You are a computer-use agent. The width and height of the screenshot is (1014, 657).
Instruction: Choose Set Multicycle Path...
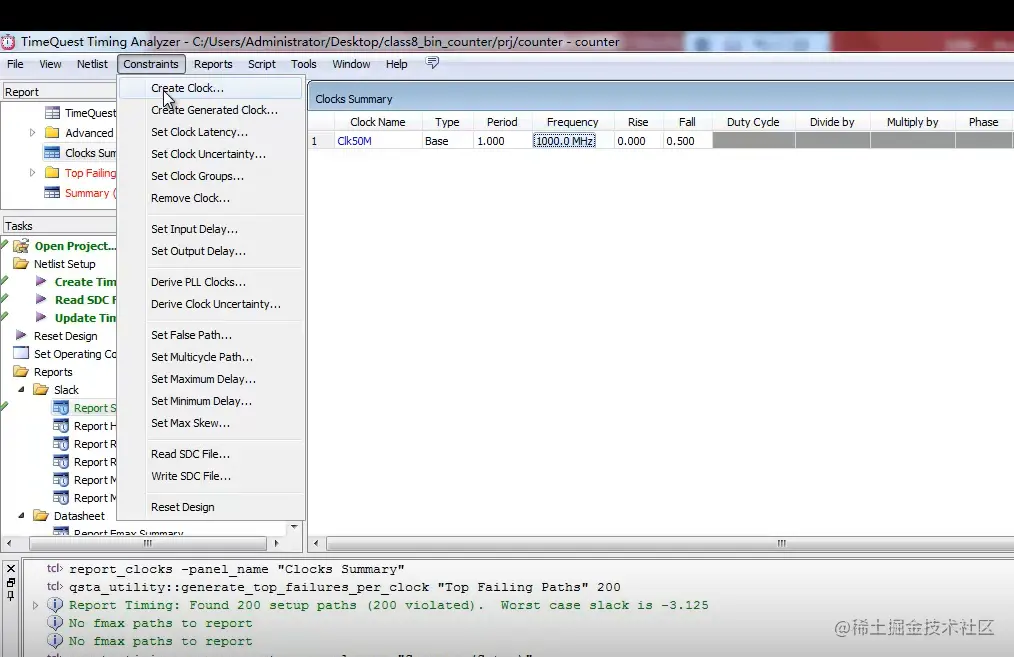(211, 357)
